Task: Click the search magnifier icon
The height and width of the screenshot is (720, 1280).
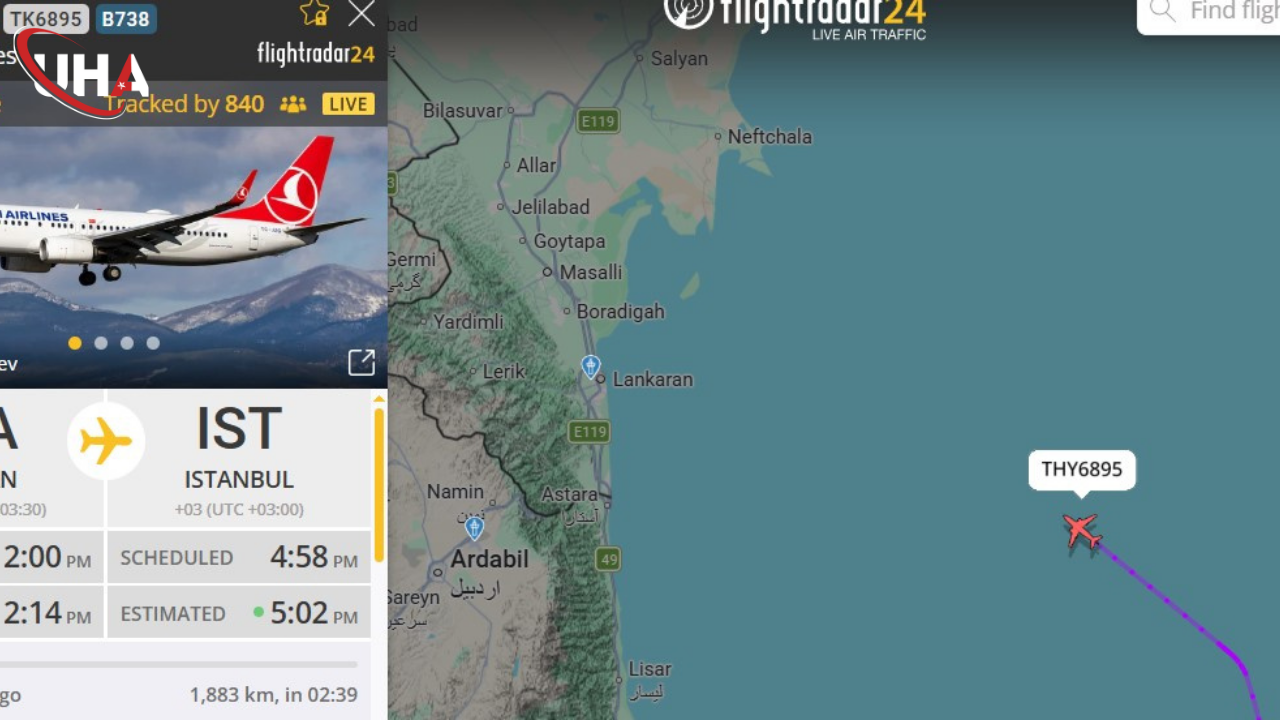Action: 1162,11
